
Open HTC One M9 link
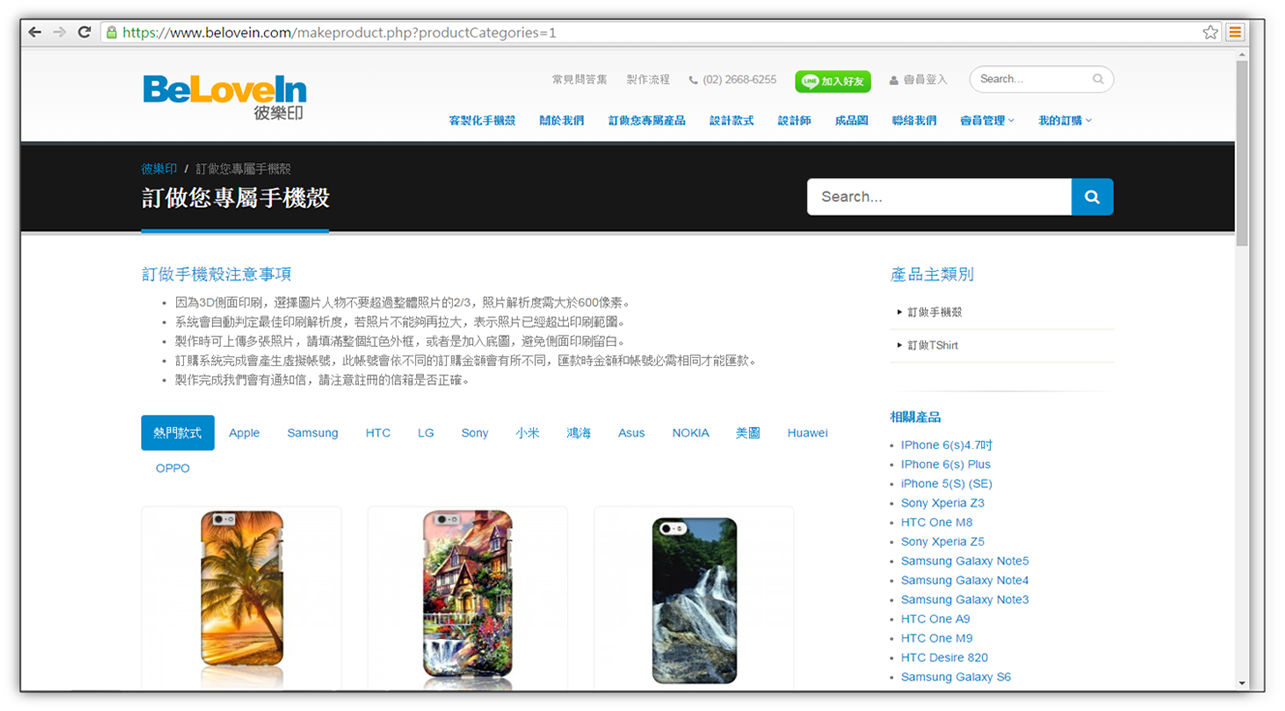coord(937,638)
